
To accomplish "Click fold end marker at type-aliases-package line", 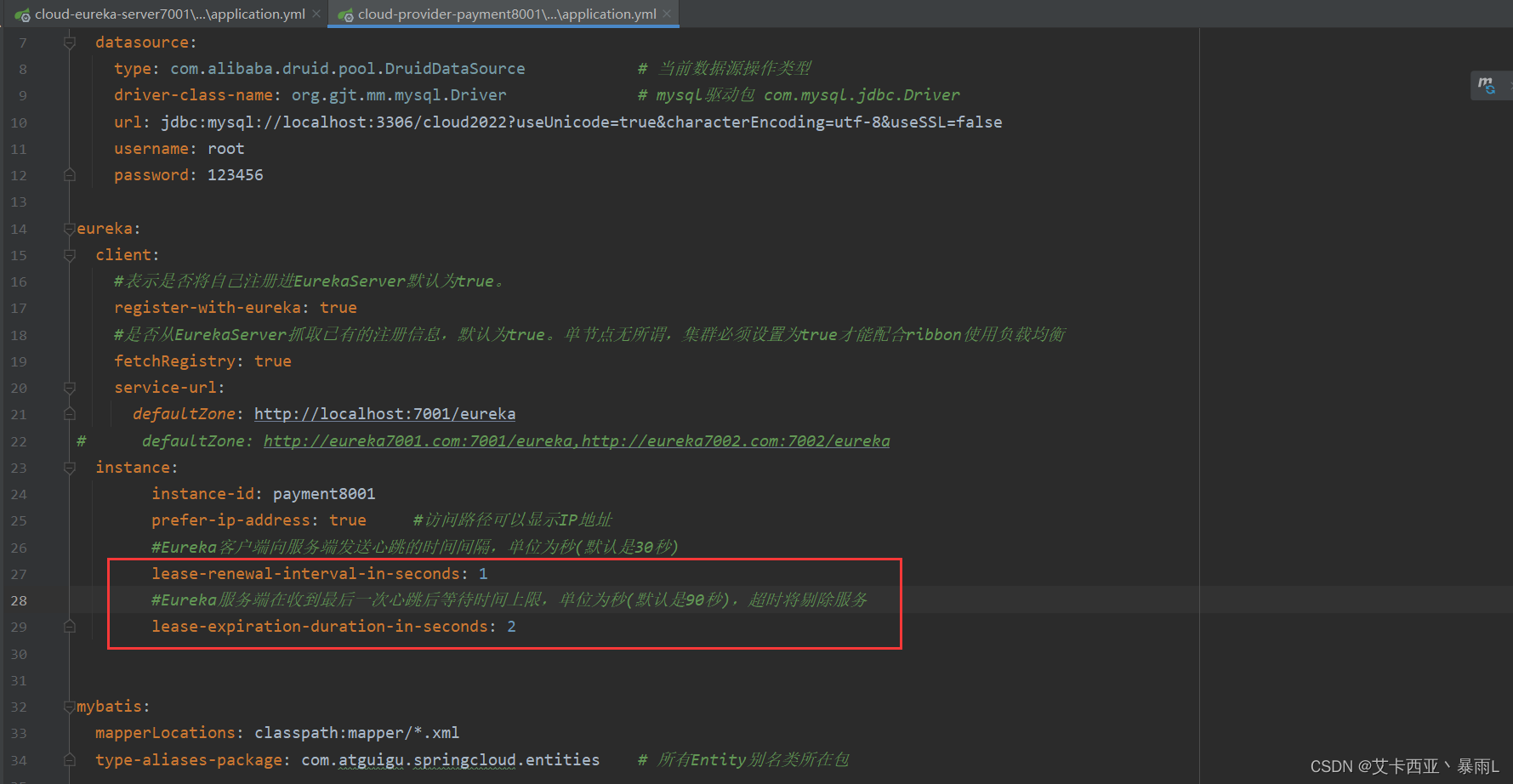I will pyautogui.click(x=70, y=759).
